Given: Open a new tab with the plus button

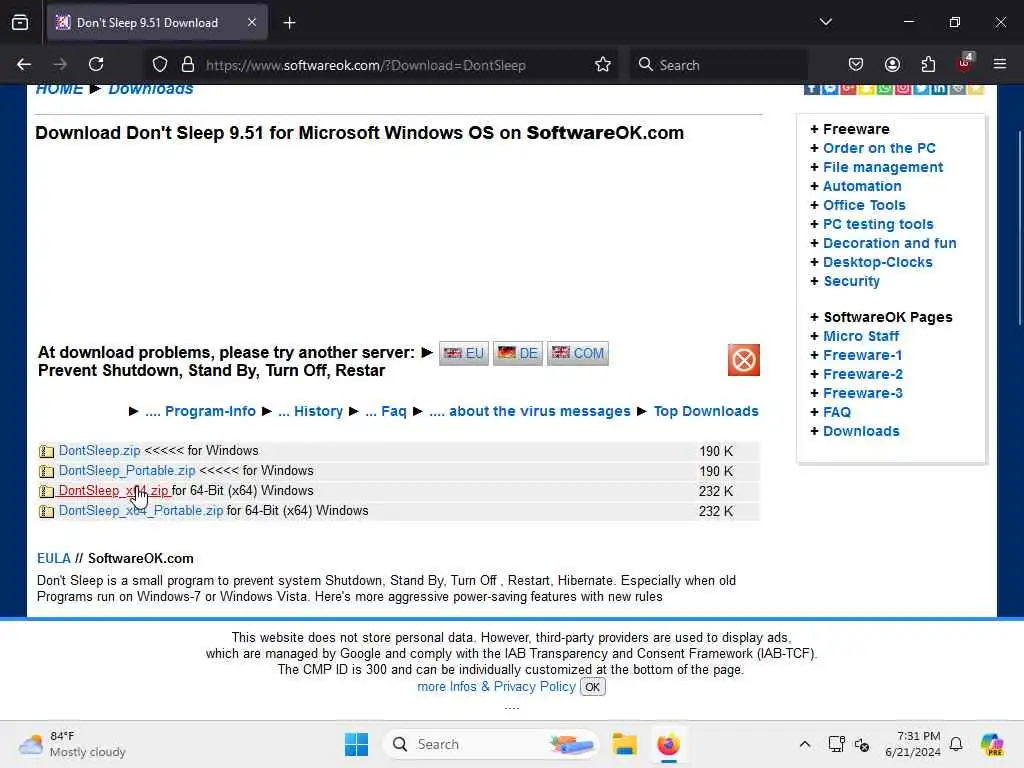Looking at the screenshot, I should coord(289,23).
